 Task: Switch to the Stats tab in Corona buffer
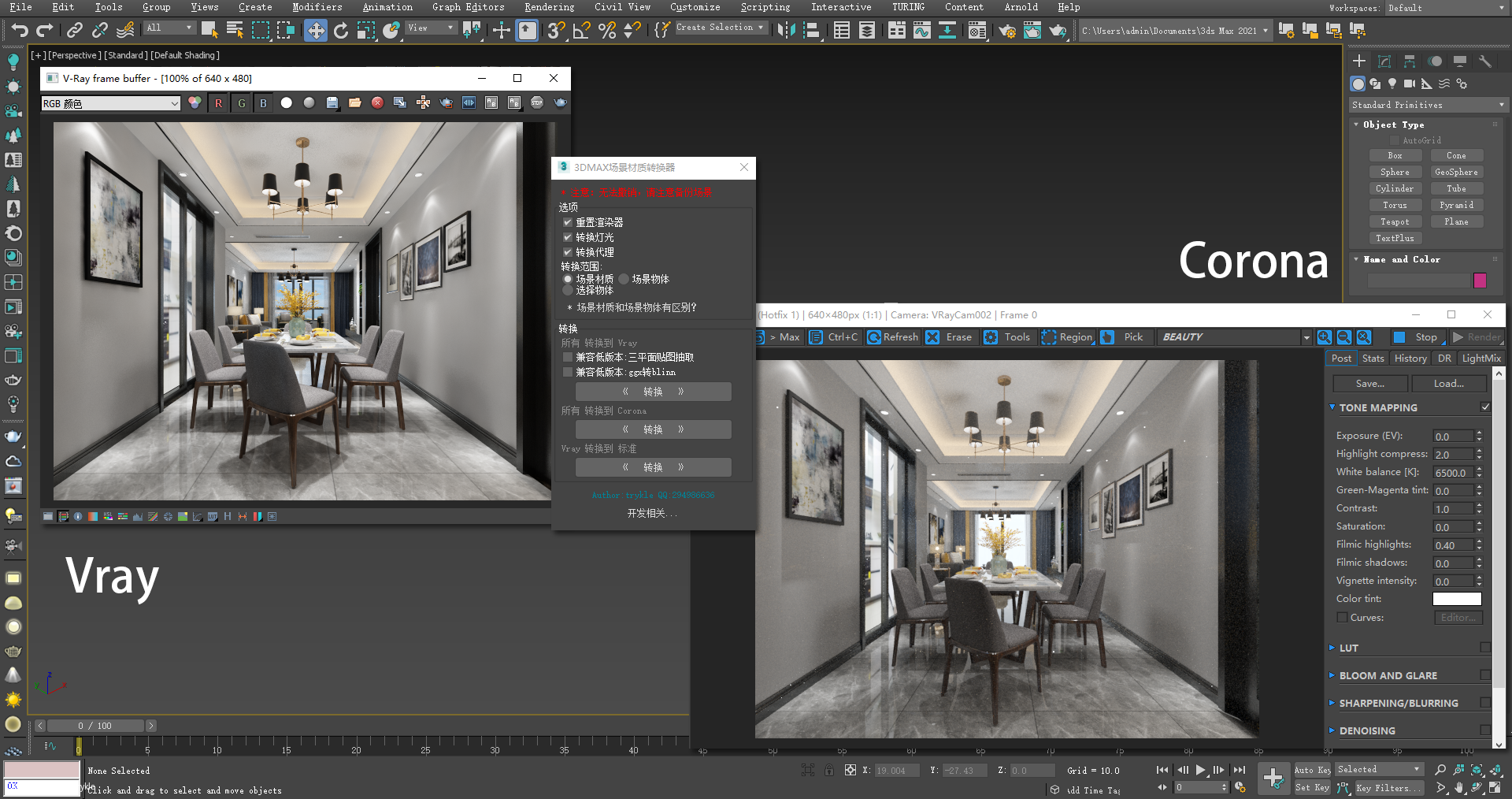coord(1373,359)
